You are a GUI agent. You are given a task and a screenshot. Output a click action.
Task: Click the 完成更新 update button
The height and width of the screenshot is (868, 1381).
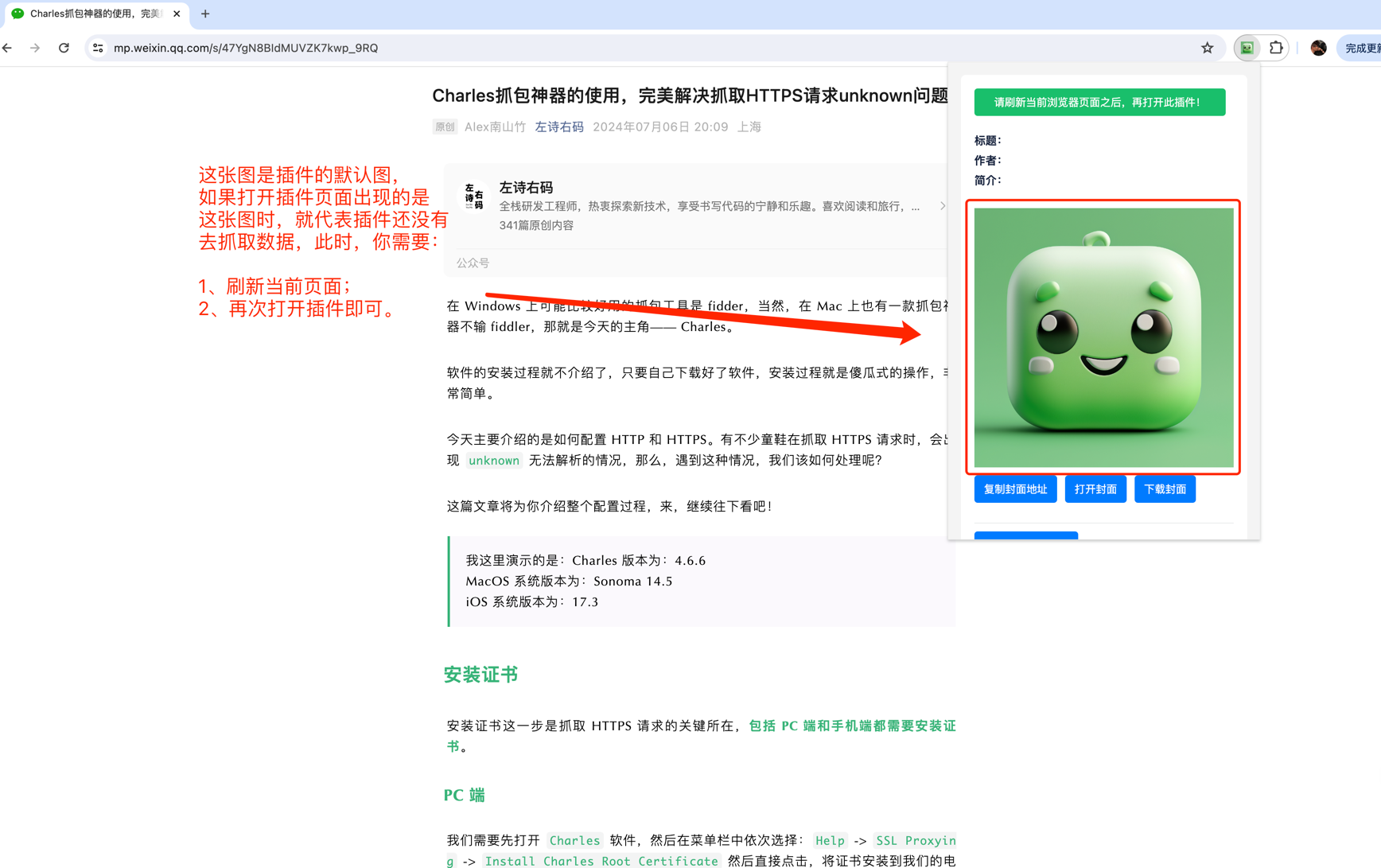pyautogui.click(x=1361, y=48)
